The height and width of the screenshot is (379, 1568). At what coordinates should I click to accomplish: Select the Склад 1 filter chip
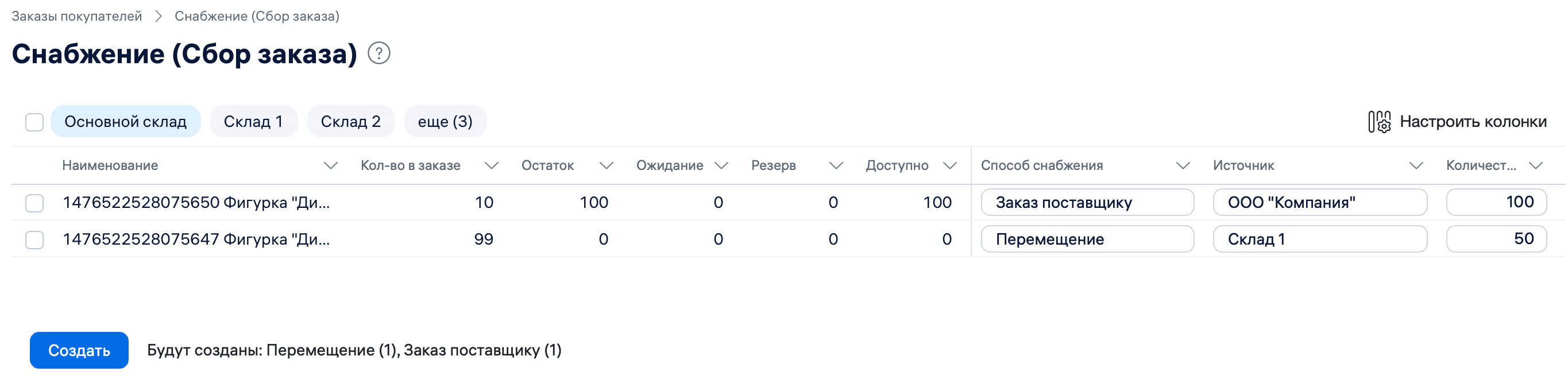point(254,121)
